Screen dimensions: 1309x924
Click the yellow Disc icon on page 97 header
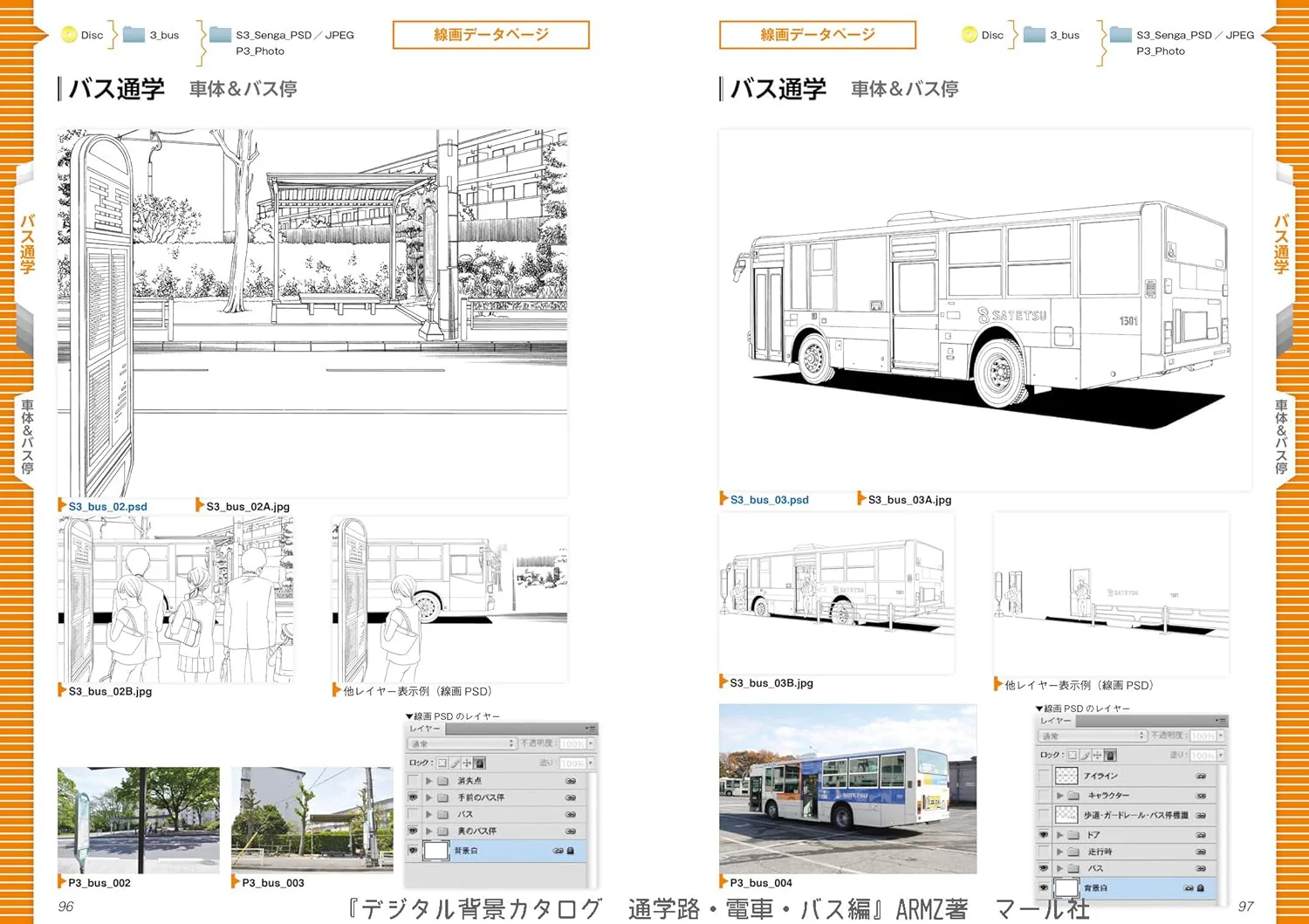[970, 35]
